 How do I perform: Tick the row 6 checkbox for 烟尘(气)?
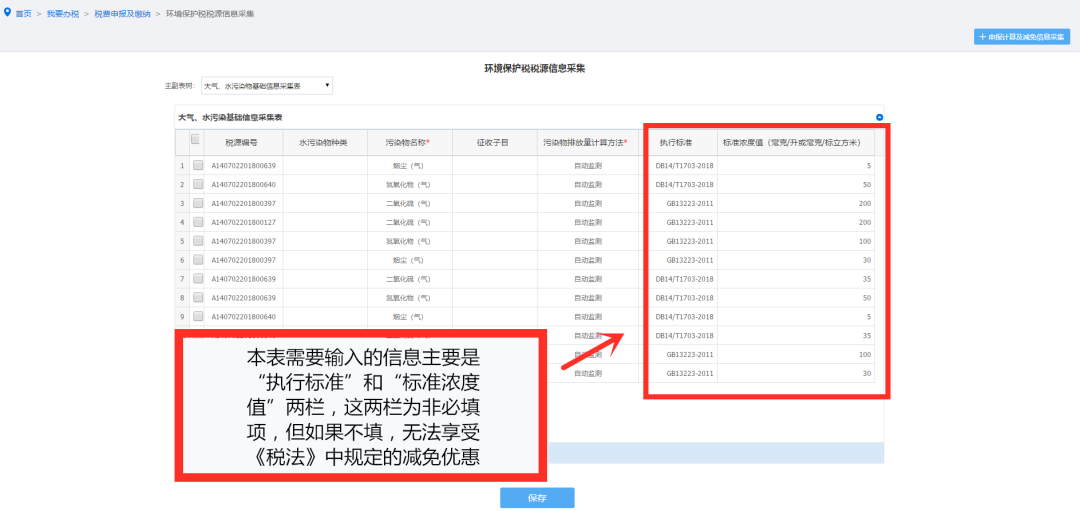(x=198, y=260)
